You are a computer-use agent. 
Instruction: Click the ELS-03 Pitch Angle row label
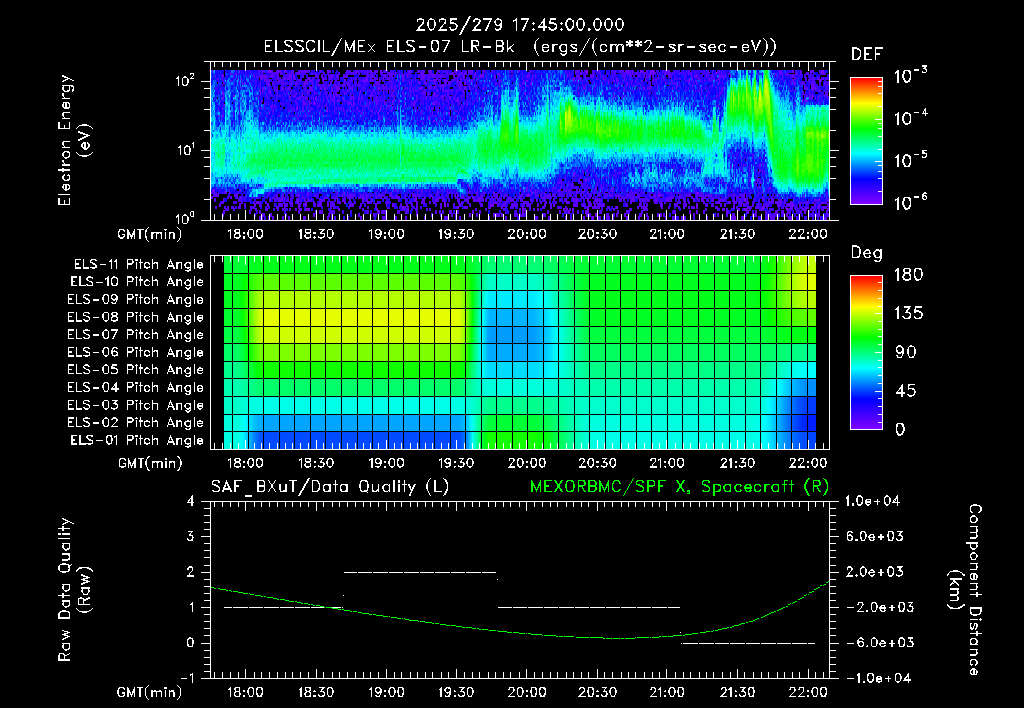(136, 405)
